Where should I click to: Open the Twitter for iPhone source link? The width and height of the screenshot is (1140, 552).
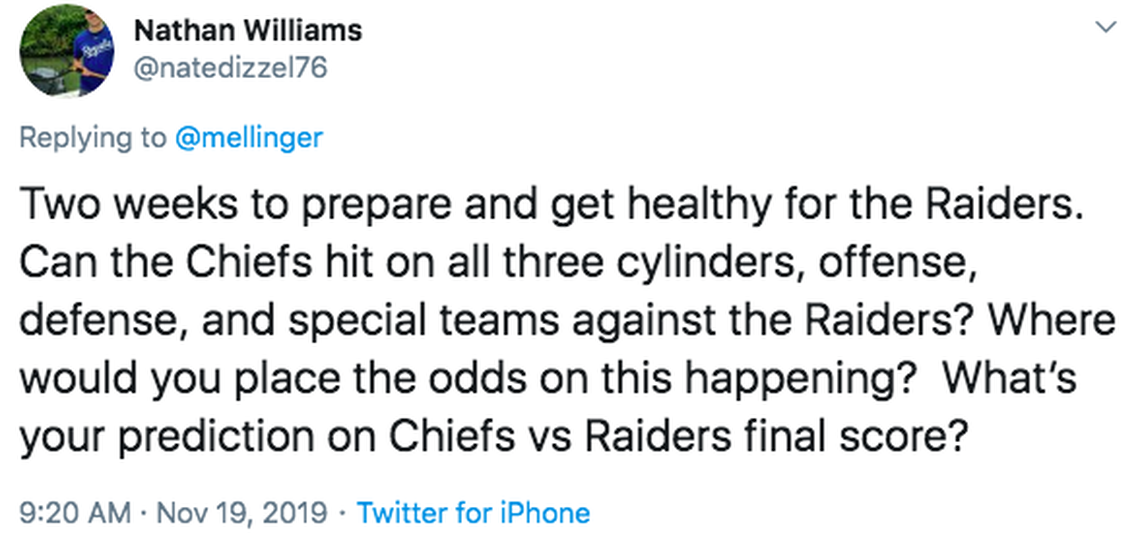pyautogui.click(x=473, y=513)
